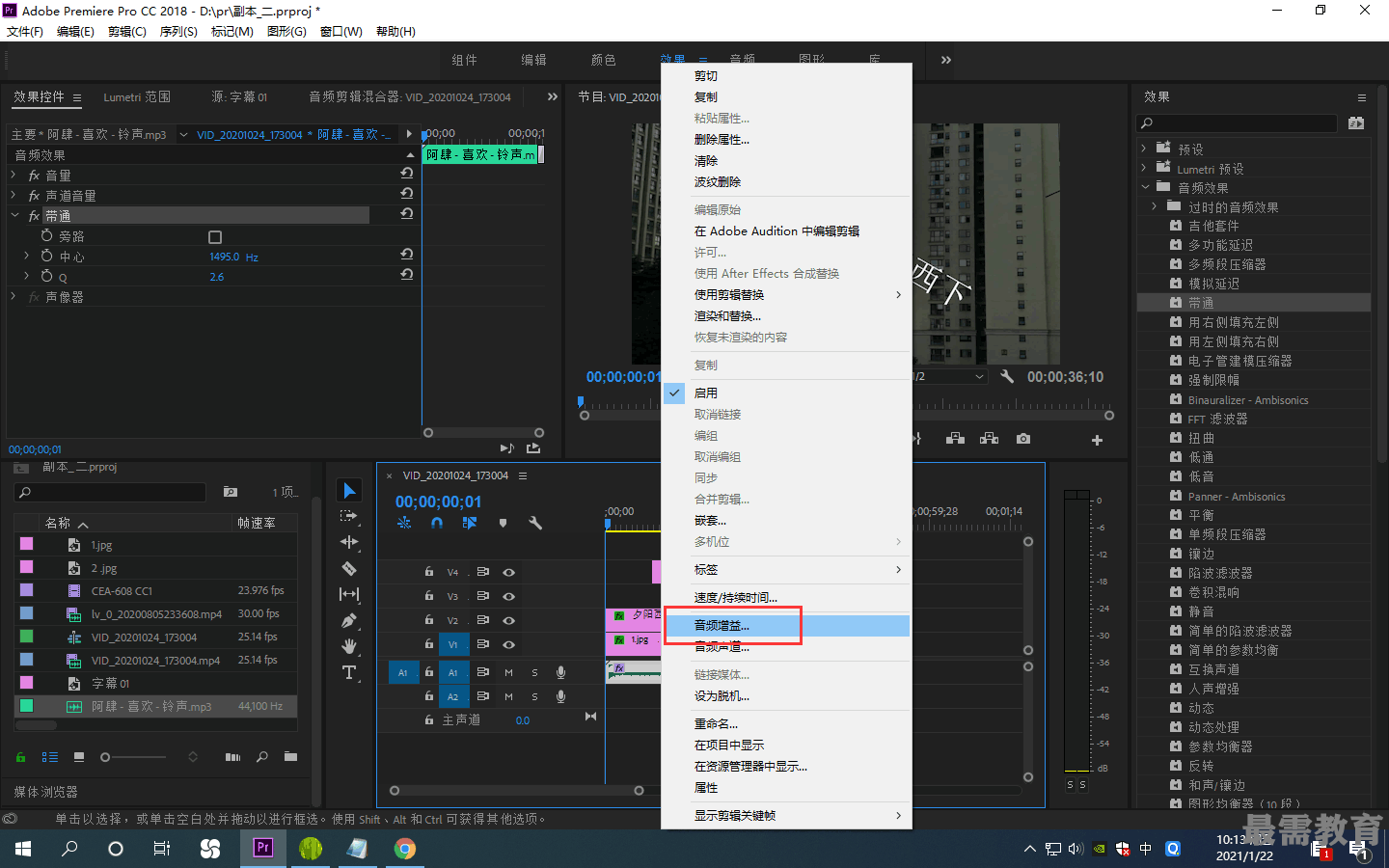
Task: Expand the Lumetri 预设 folder
Action: tap(1144, 168)
